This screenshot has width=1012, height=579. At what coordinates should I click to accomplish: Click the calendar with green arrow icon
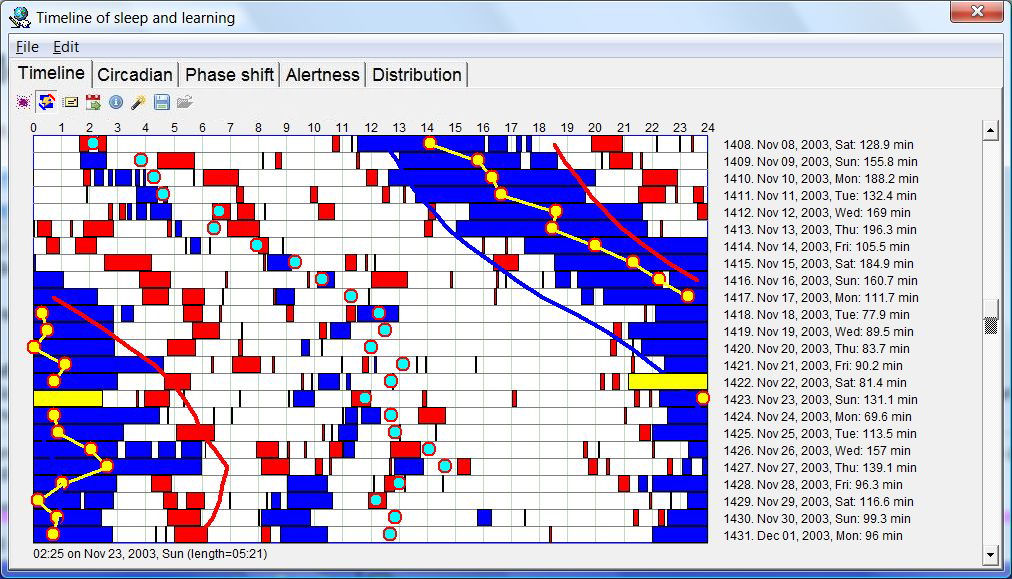(x=93, y=102)
